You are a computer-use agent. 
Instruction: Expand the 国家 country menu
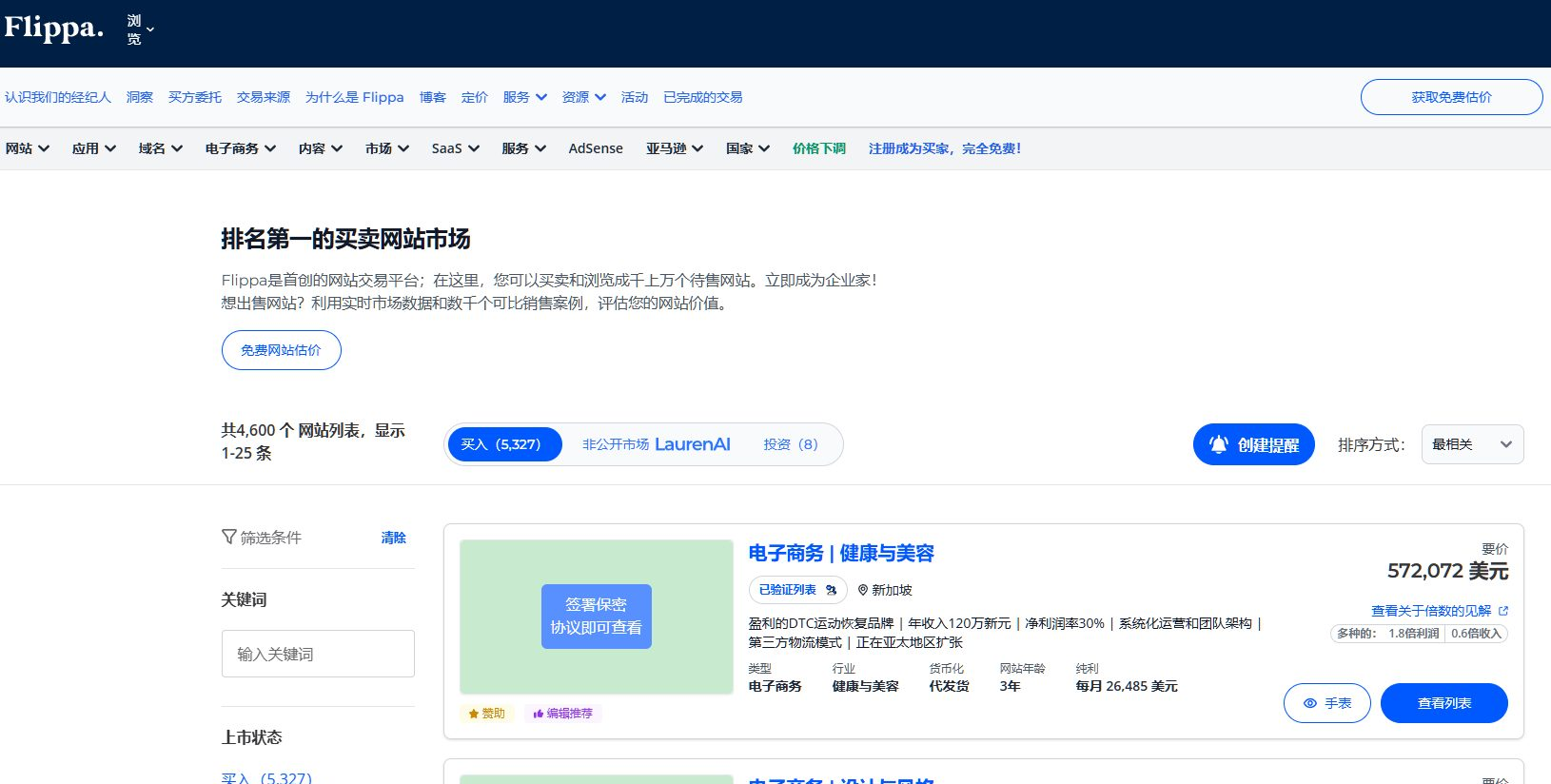[748, 148]
